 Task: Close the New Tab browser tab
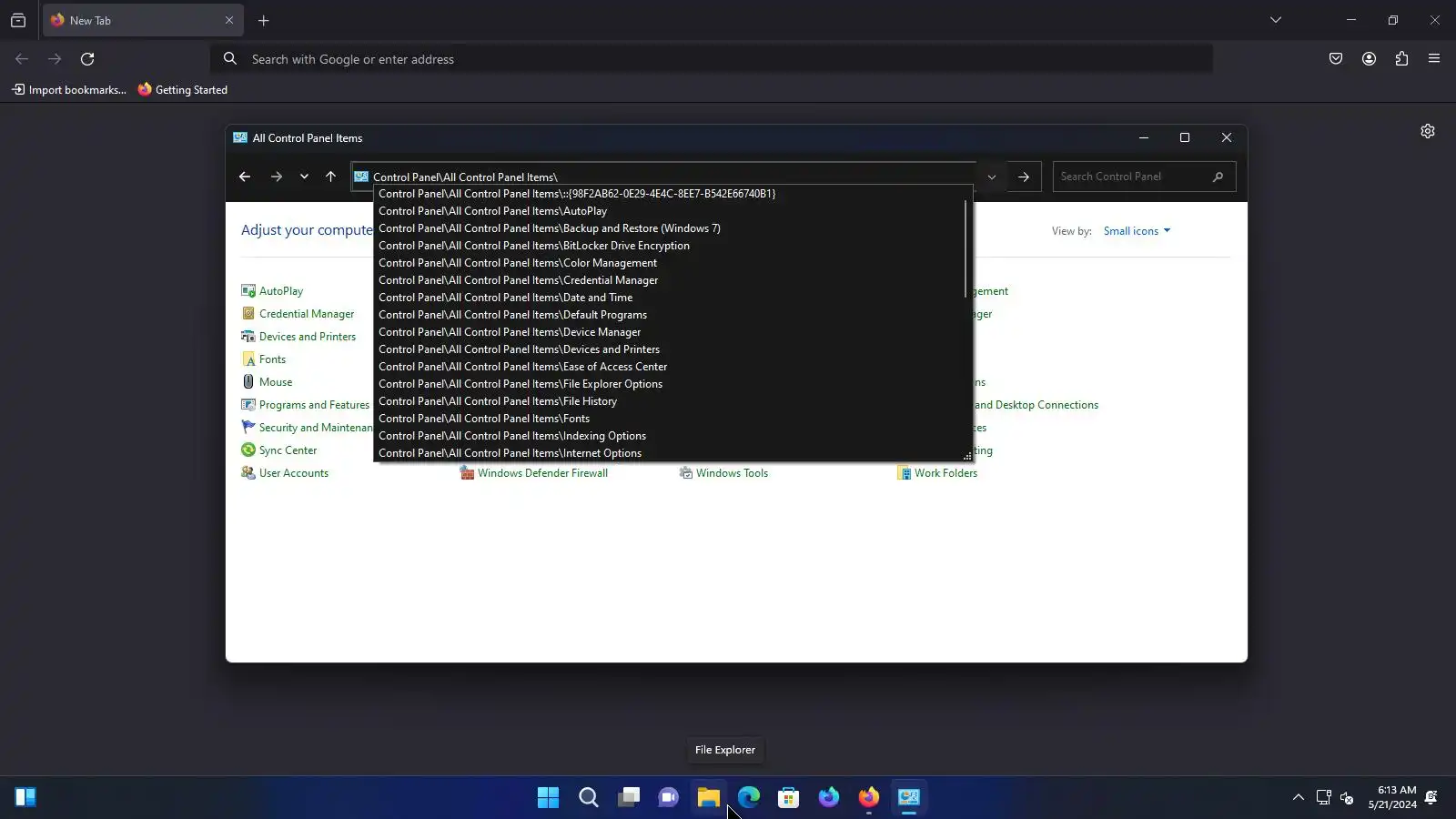[x=229, y=20]
